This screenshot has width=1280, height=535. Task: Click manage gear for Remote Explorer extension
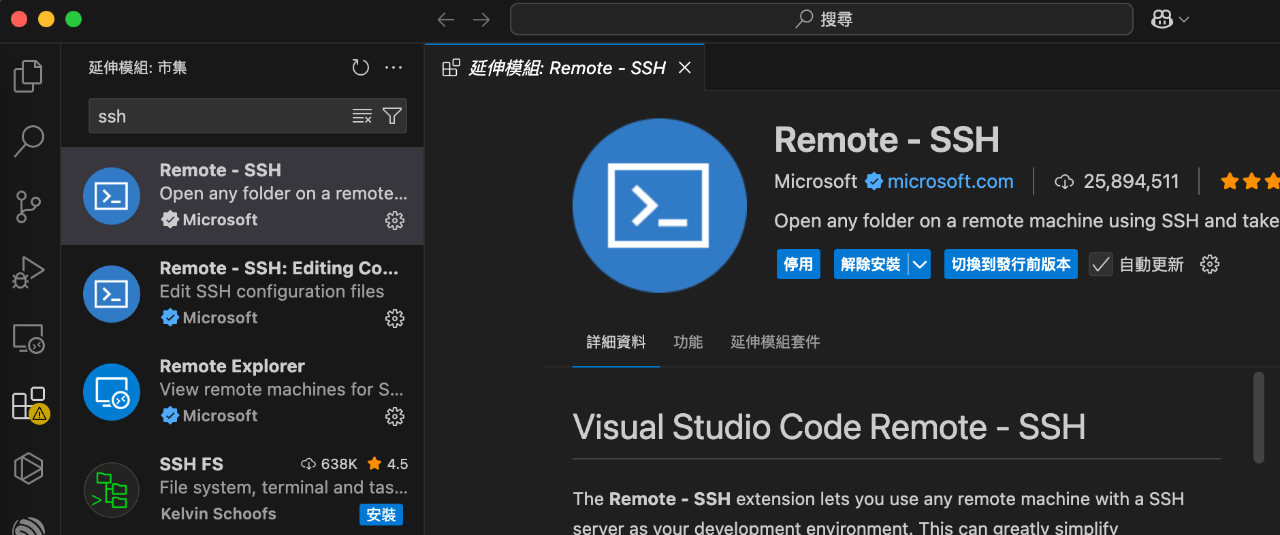coord(395,416)
